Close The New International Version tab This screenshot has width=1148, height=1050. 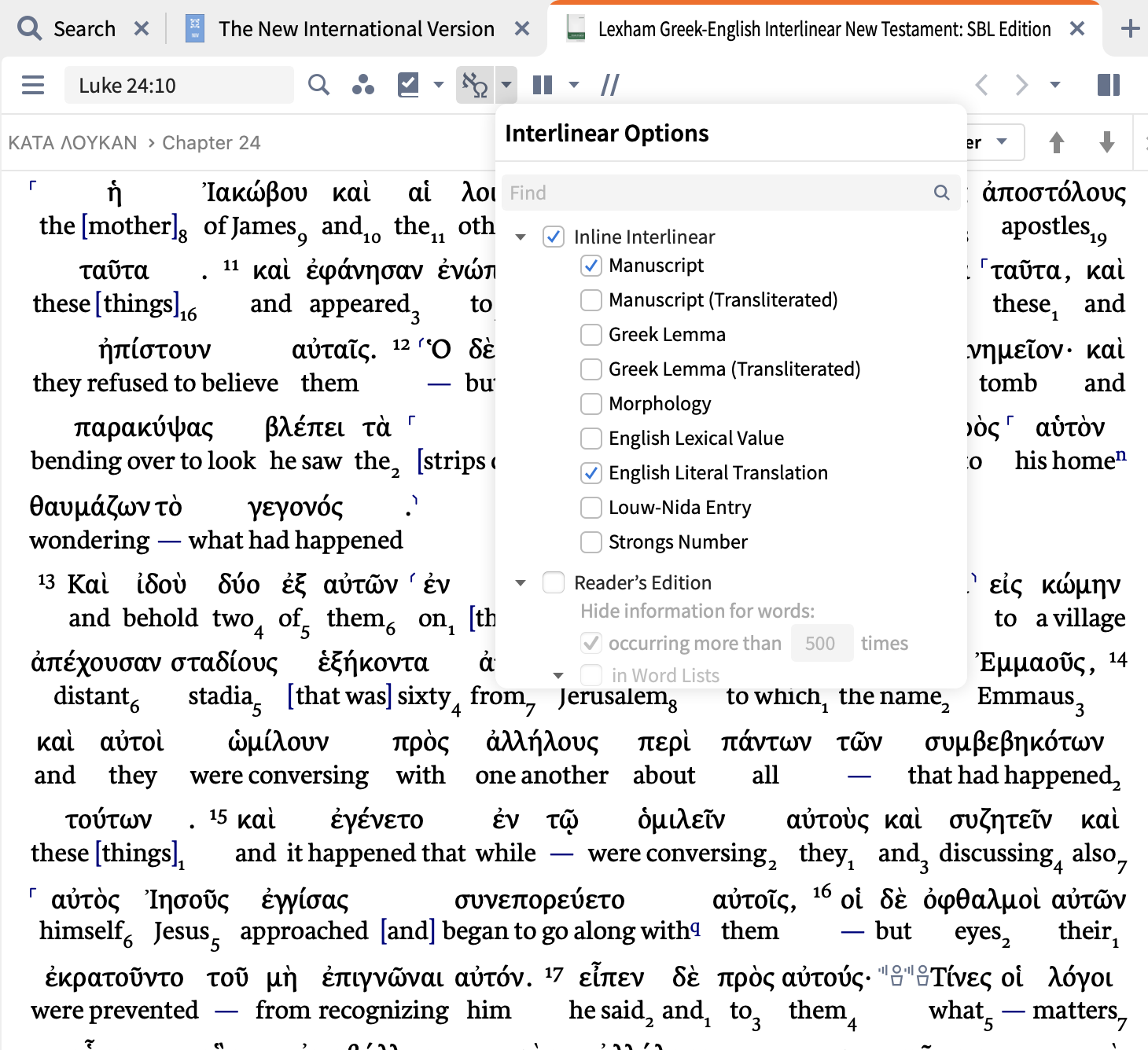(x=522, y=29)
